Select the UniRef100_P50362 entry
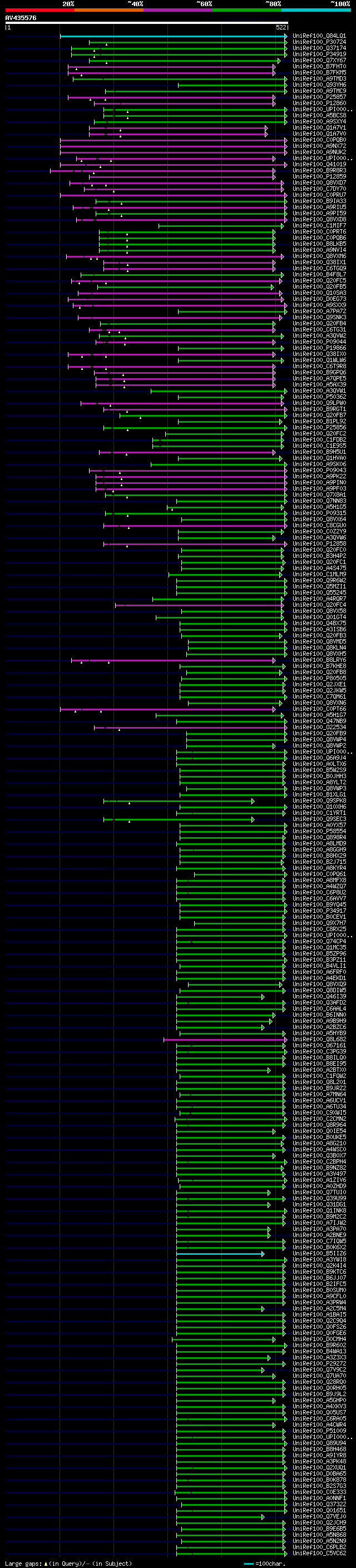 coord(319,397)
